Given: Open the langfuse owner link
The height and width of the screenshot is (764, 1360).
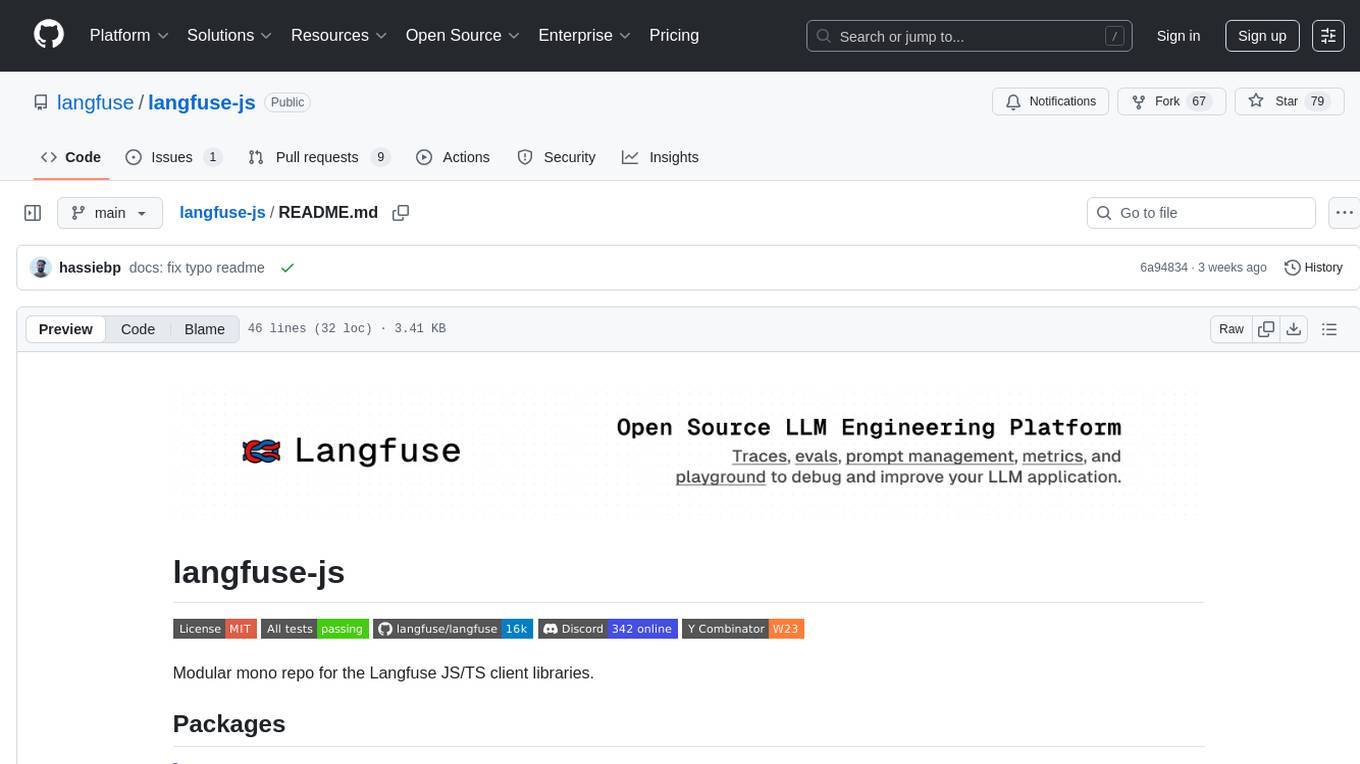Looking at the screenshot, I should (x=96, y=102).
